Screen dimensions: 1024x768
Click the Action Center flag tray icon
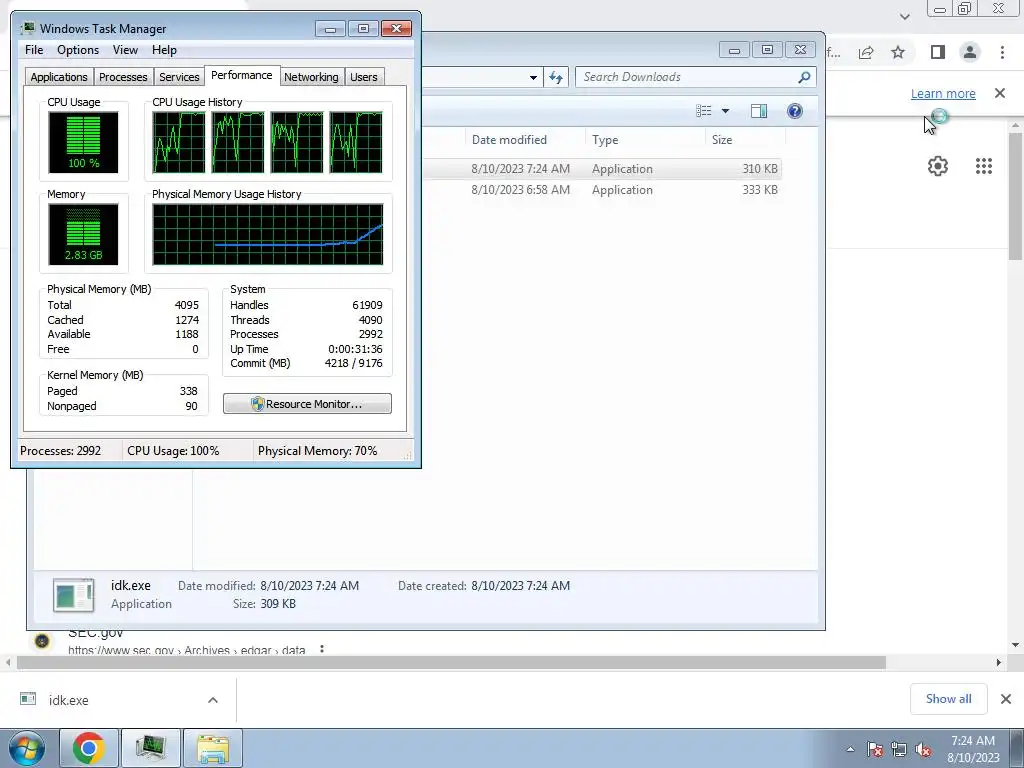point(875,749)
